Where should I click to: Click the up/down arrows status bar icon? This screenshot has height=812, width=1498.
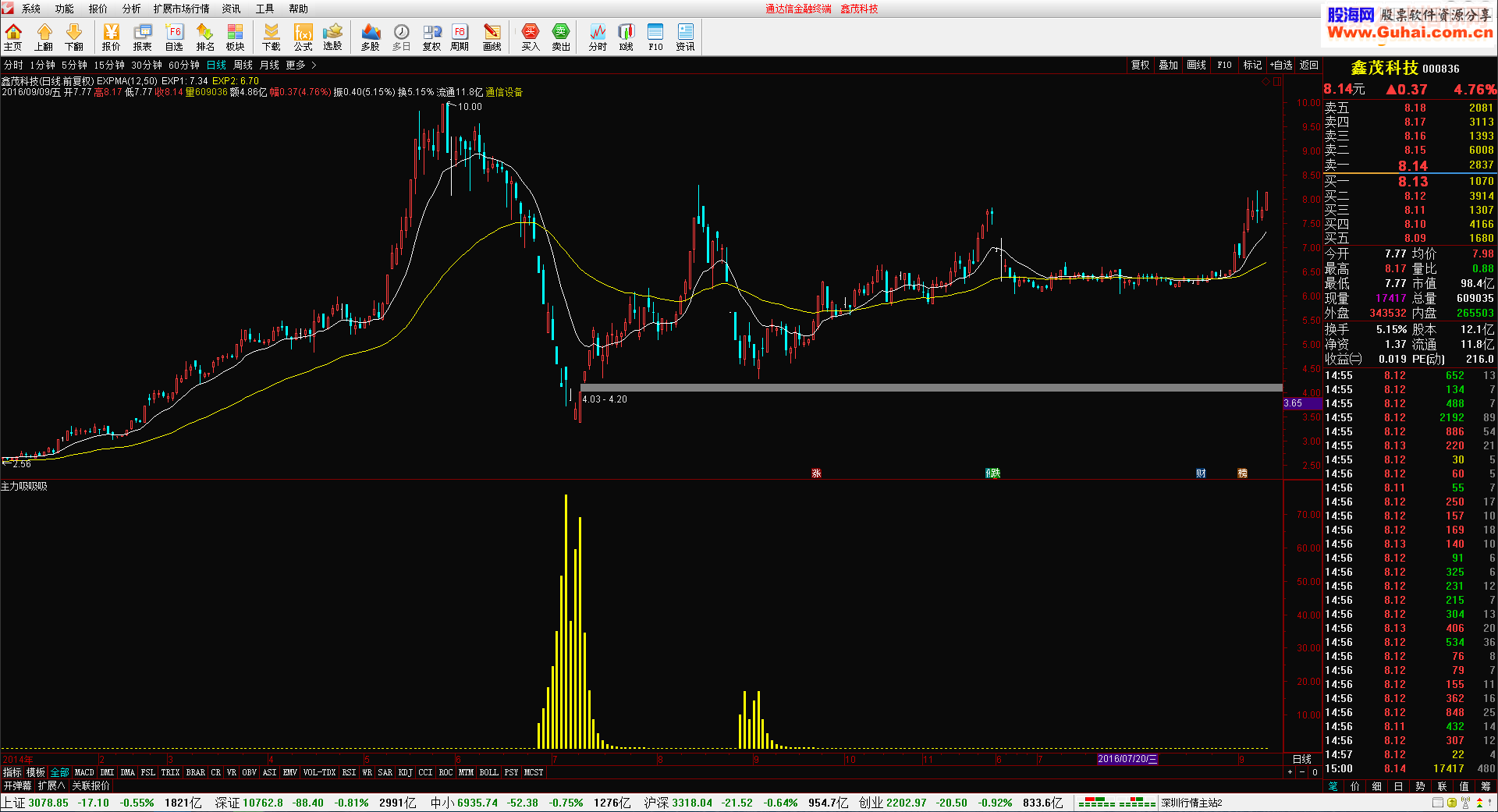(1478, 803)
